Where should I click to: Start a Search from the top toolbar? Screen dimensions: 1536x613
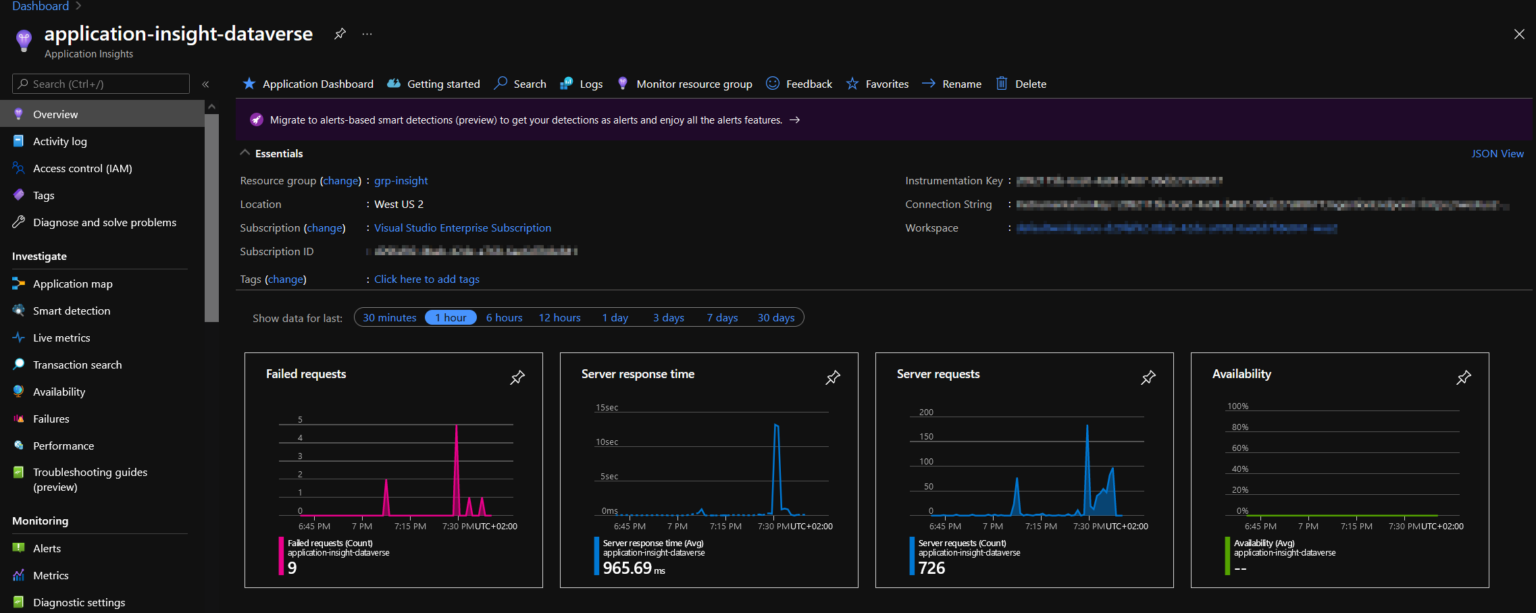(x=527, y=83)
